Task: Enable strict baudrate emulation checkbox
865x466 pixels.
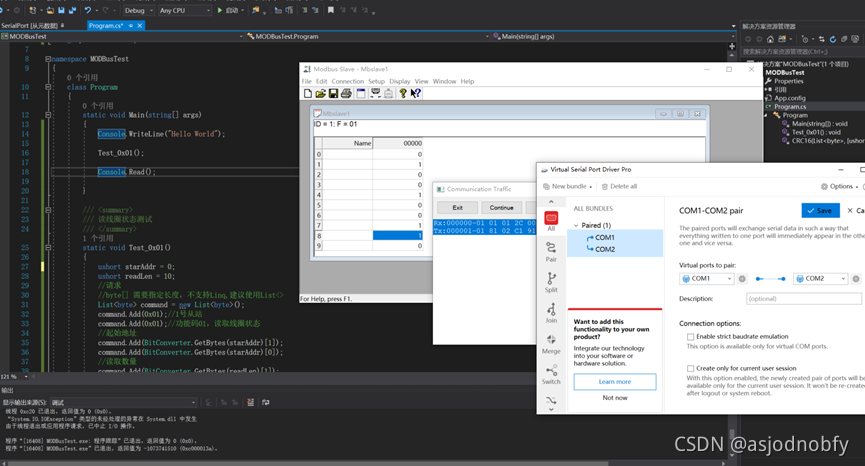Action: pos(691,337)
